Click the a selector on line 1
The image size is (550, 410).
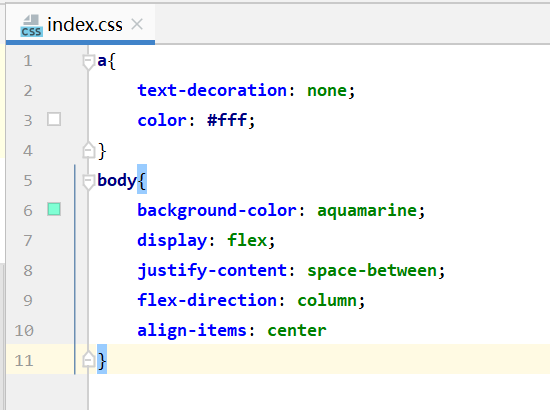(x=102, y=61)
